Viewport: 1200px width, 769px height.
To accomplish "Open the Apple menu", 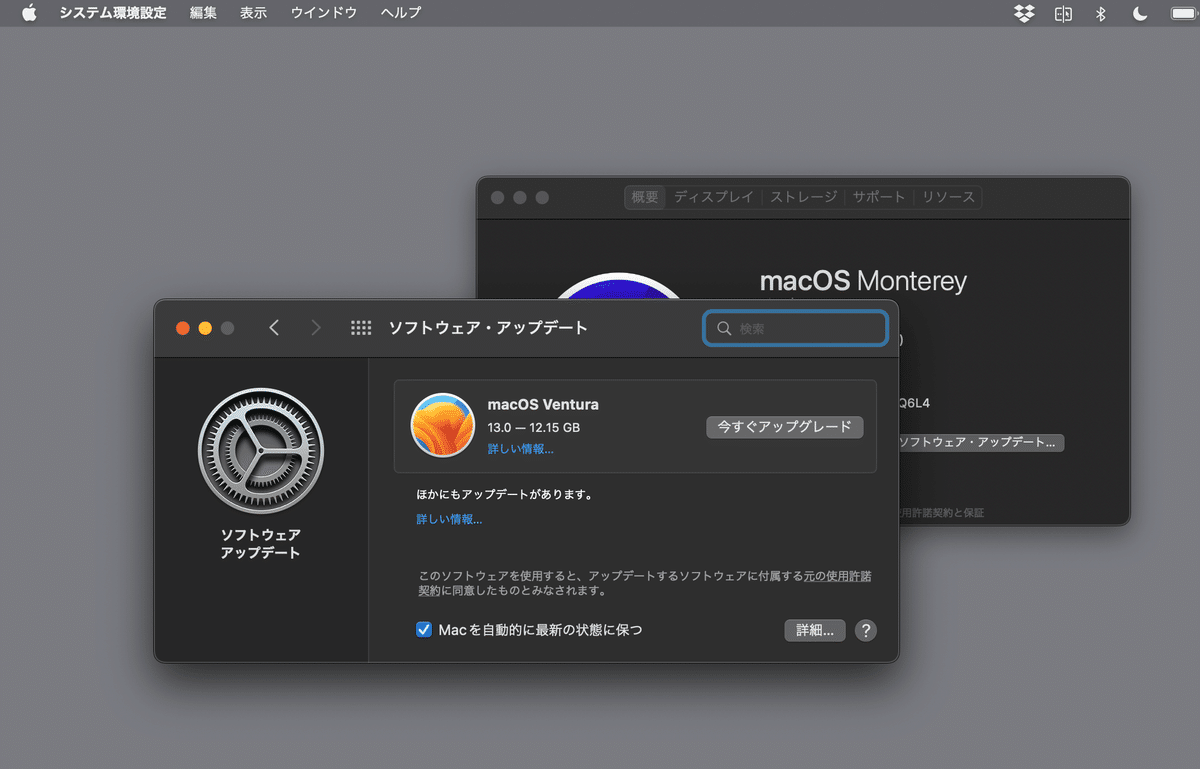I will click(x=29, y=13).
